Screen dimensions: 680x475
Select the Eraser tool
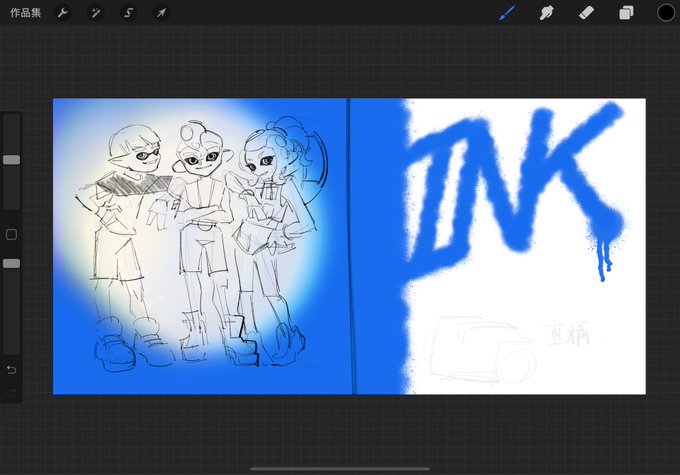pos(586,13)
